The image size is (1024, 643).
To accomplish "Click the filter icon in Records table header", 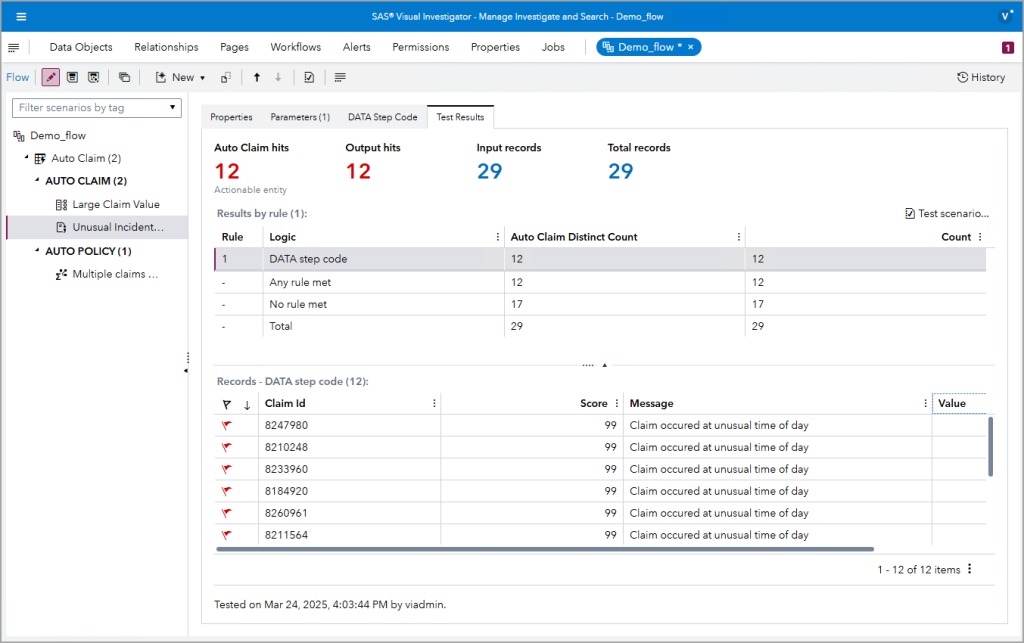I will point(228,403).
